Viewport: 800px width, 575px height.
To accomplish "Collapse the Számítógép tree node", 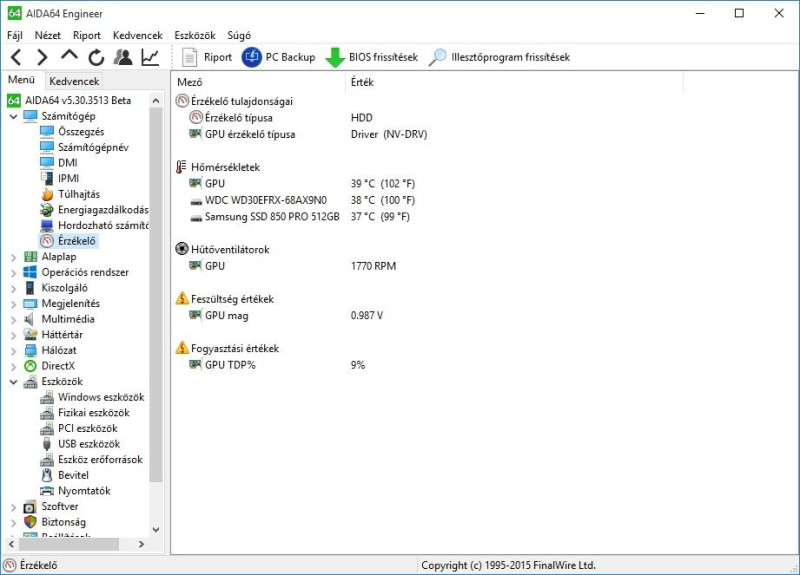I will 14,116.
